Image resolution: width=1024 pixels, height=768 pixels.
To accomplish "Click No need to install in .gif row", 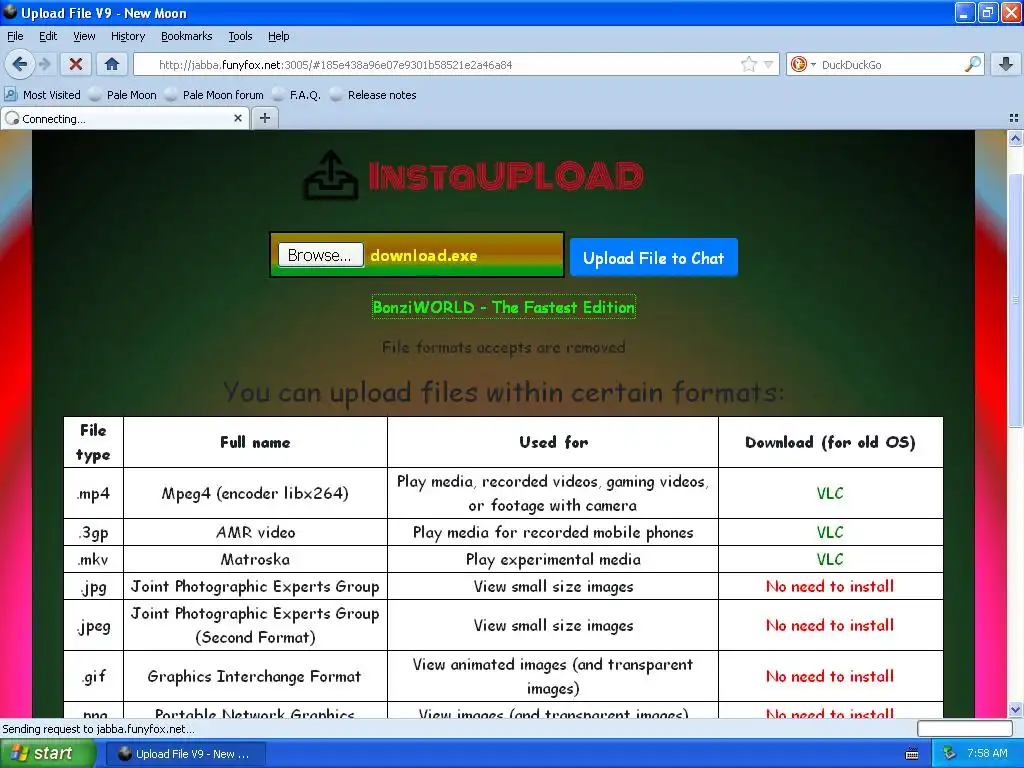I will (x=830, y=676).
